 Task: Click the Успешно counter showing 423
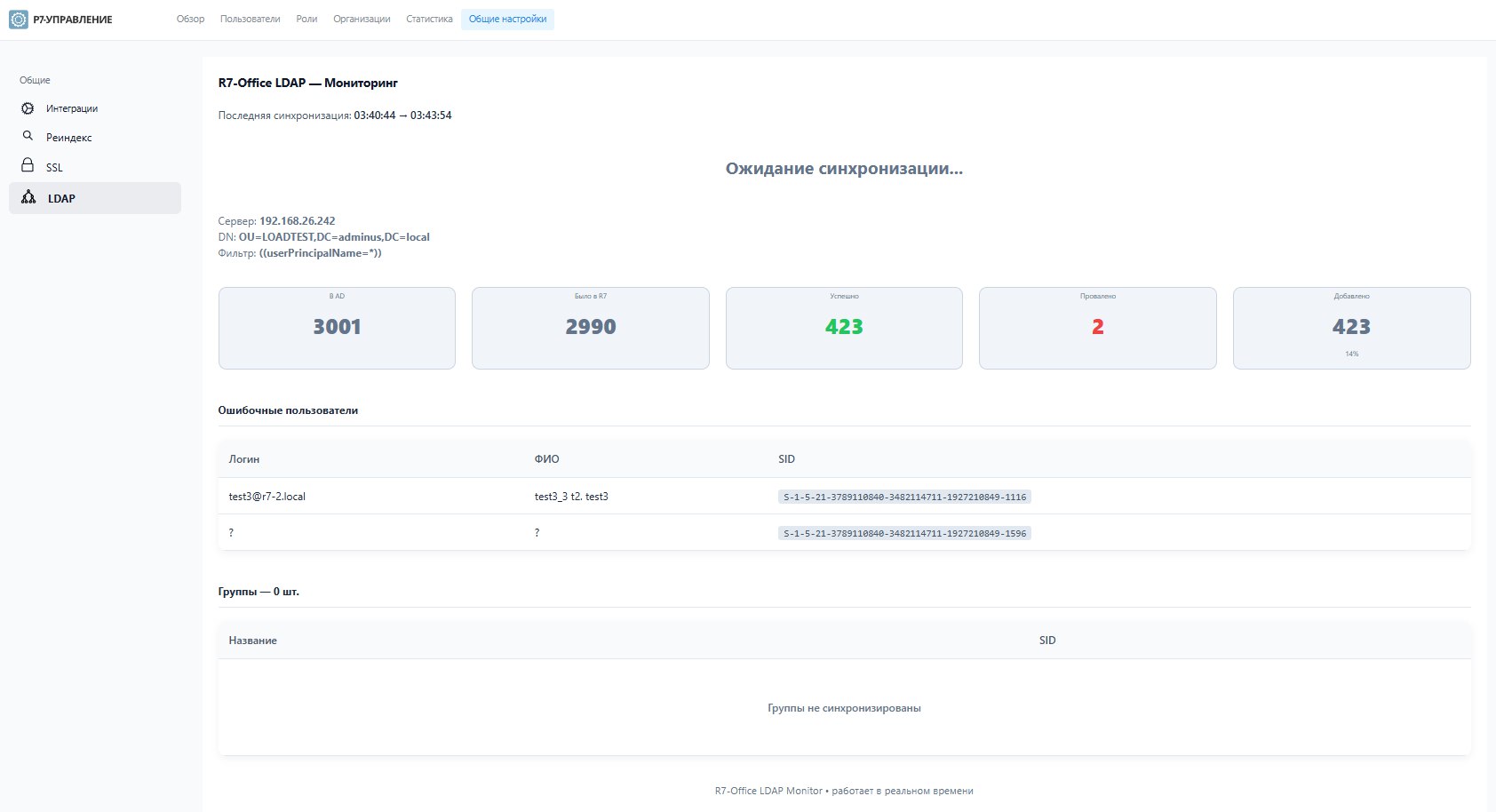click(843, 327)
